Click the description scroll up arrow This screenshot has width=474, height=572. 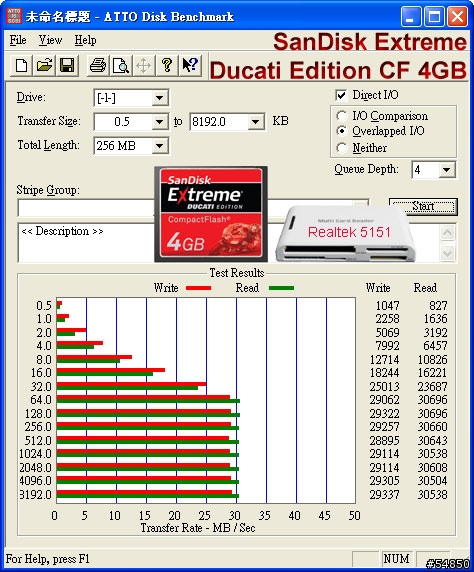point(447,232)
